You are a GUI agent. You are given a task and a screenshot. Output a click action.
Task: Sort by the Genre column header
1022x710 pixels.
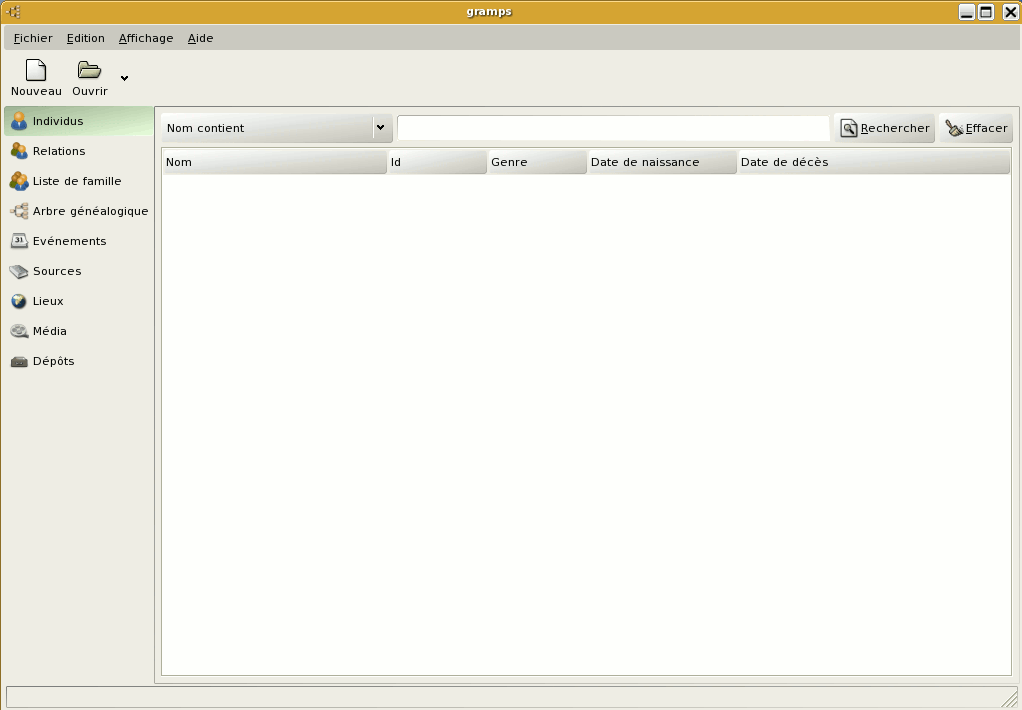(x=537, y=162)
